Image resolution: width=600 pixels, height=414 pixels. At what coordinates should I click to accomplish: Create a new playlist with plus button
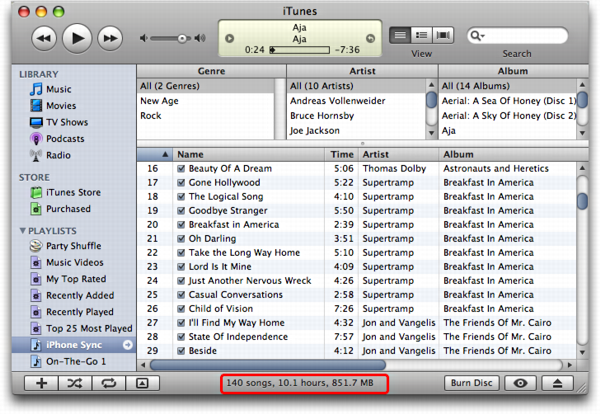41,383
